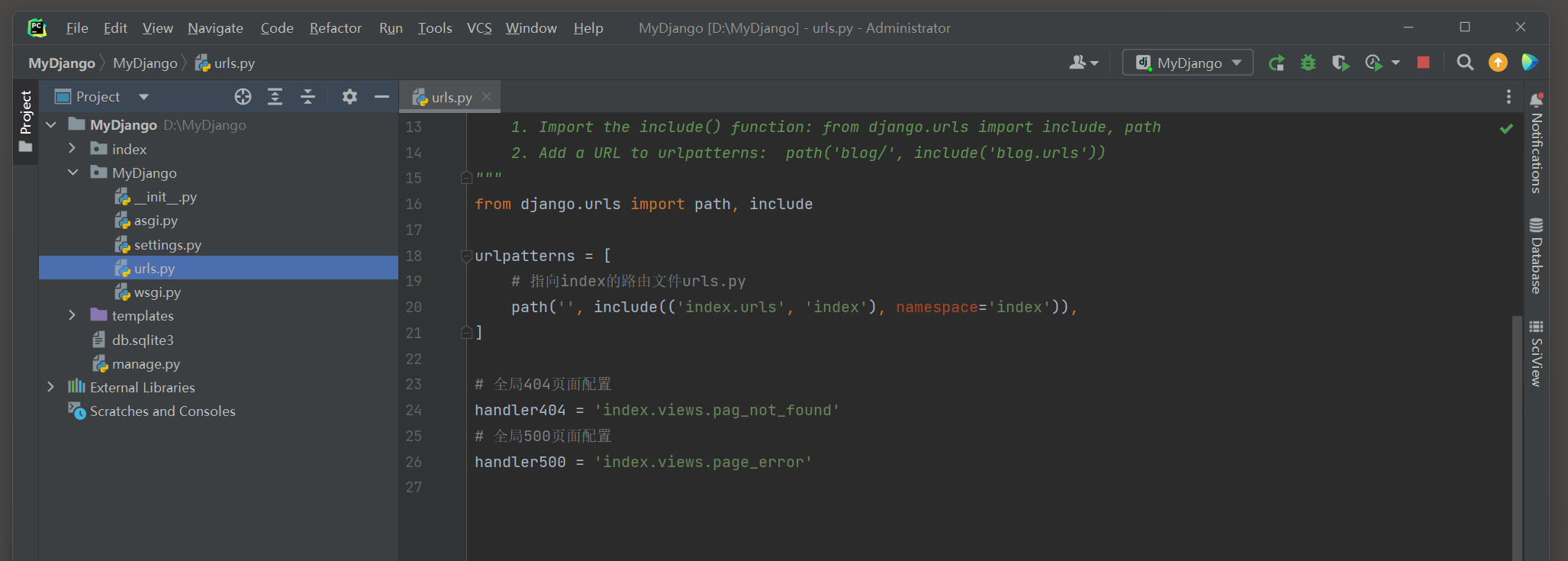Click fold end marker at line 21

pyautogui.click(x=466, y=333)
